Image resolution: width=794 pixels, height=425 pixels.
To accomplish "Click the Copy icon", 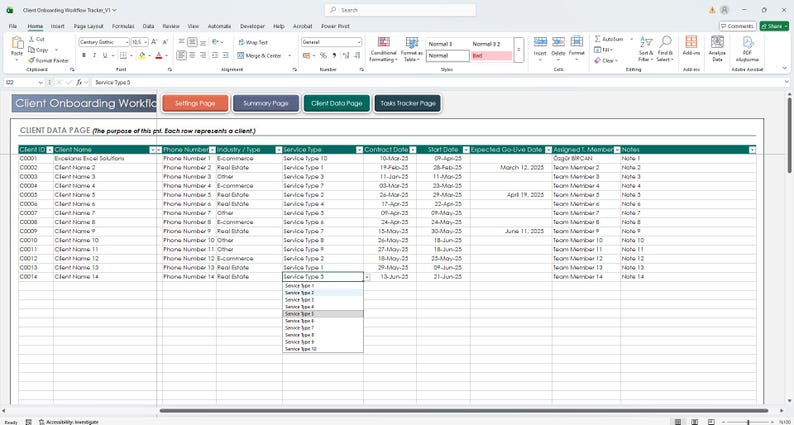I will pos(32,50).
